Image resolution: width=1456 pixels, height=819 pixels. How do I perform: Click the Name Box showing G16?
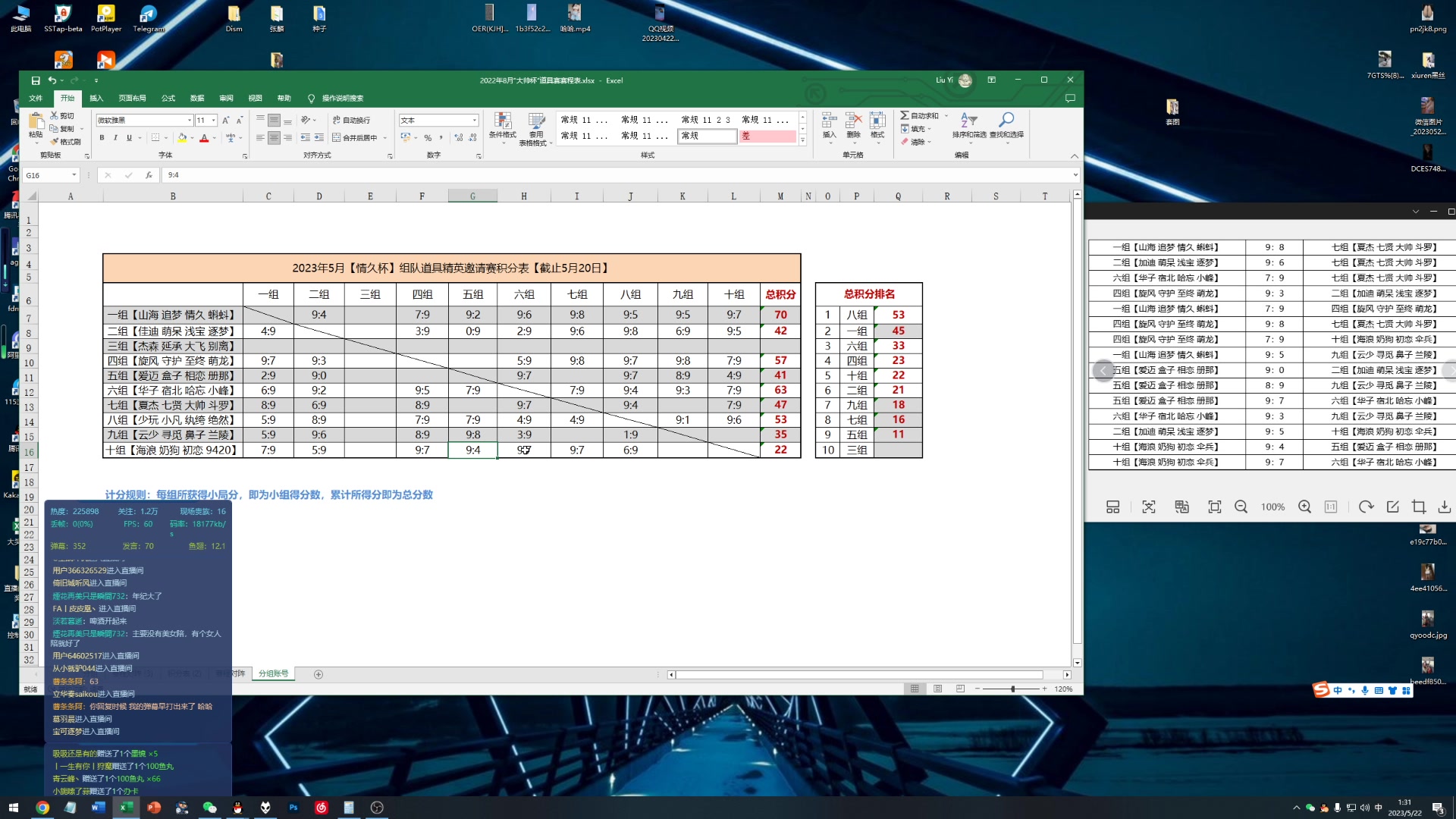(x=50, y=175)
